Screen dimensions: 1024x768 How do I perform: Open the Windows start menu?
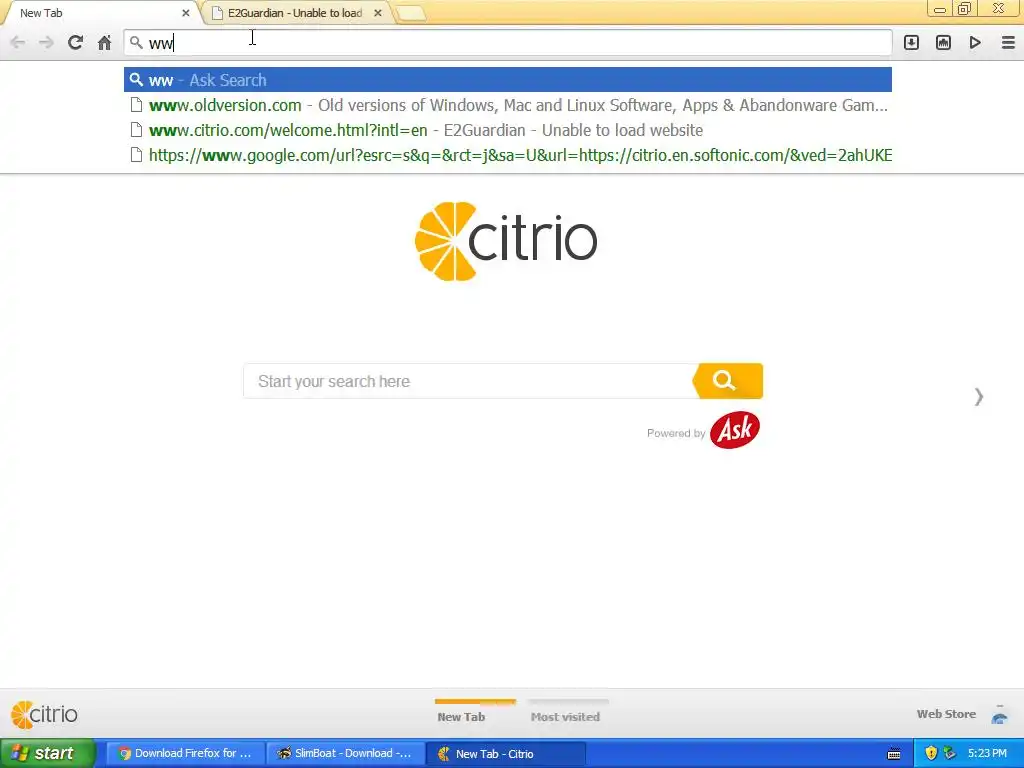47,753
